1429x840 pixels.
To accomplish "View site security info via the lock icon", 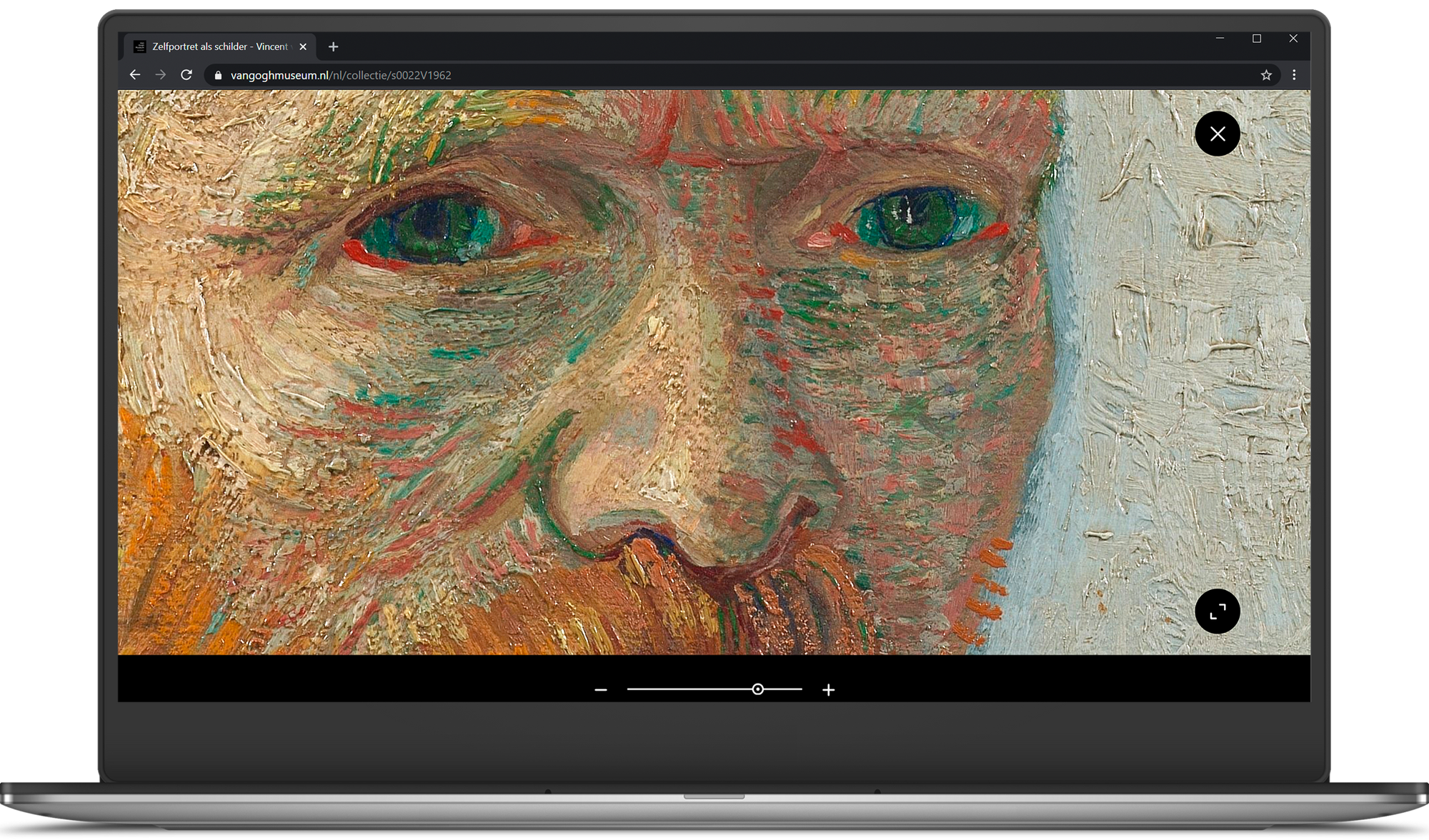I will (219, 74).
